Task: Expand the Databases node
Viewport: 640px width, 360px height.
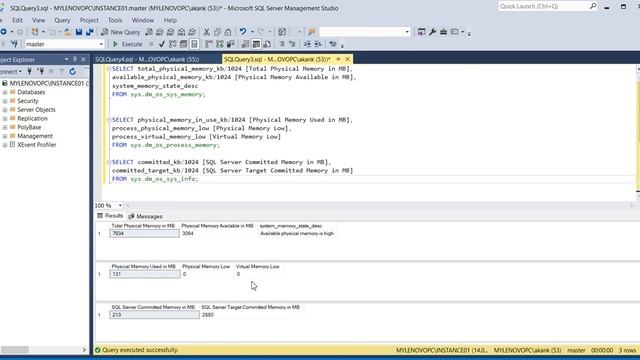Action: pos(5,92)
